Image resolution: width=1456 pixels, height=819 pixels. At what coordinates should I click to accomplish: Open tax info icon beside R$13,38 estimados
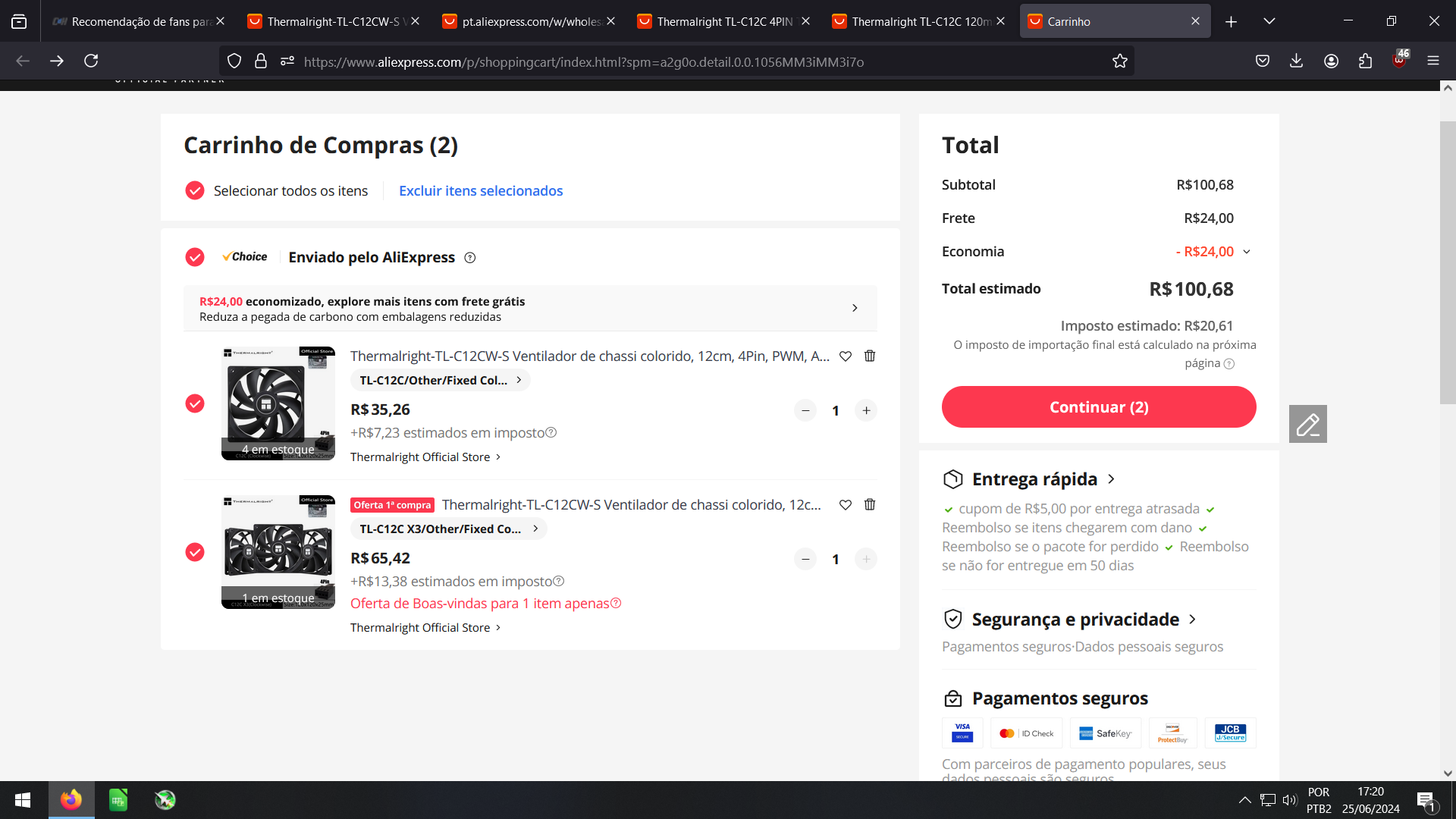click(559, 581)
